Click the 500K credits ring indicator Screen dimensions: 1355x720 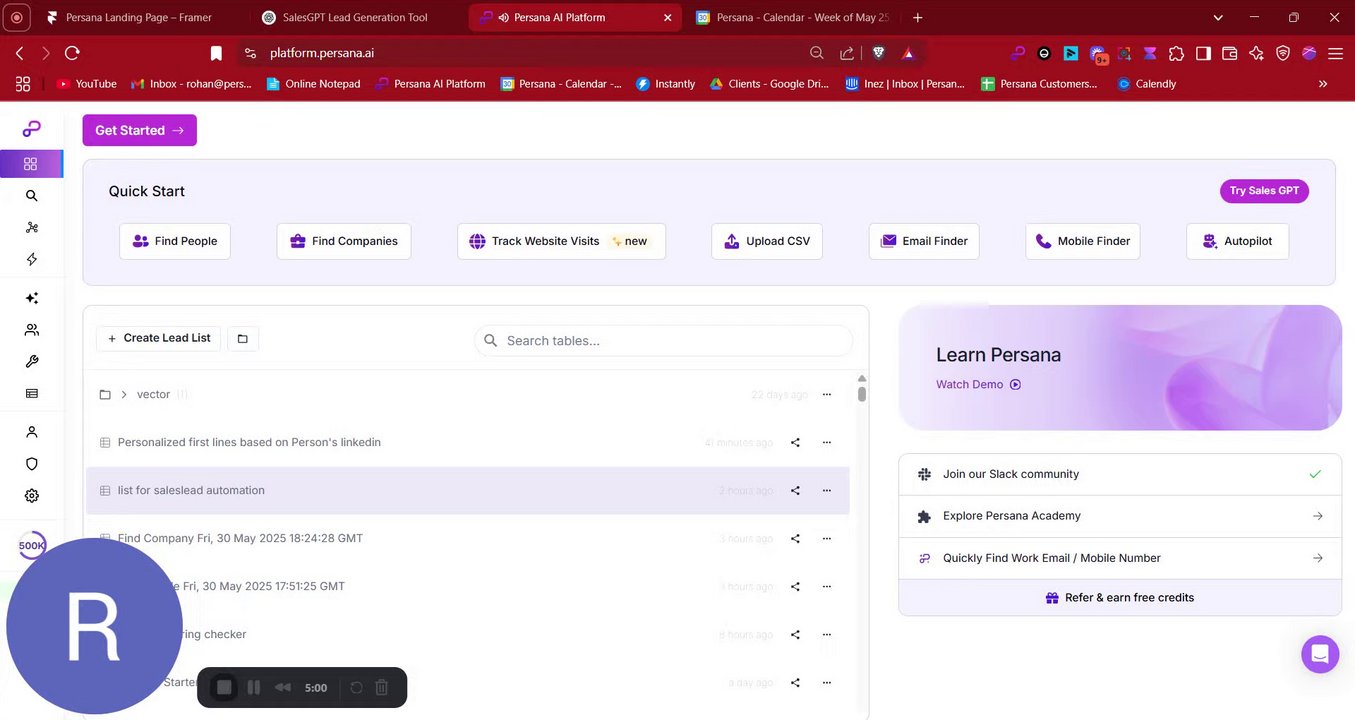click(32, 546)
